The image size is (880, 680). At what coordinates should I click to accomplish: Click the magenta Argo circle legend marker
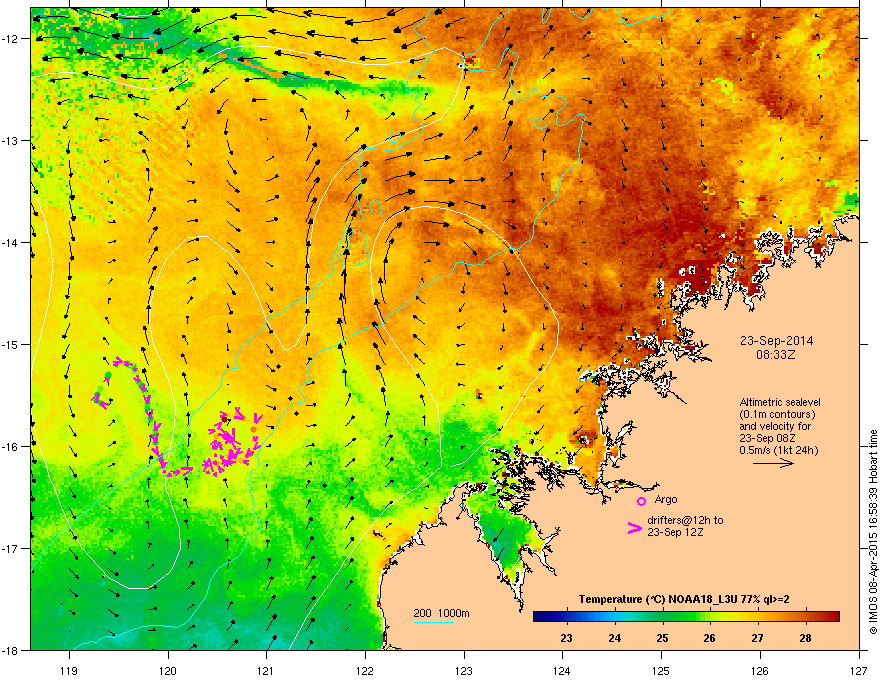tap(641, 501)
